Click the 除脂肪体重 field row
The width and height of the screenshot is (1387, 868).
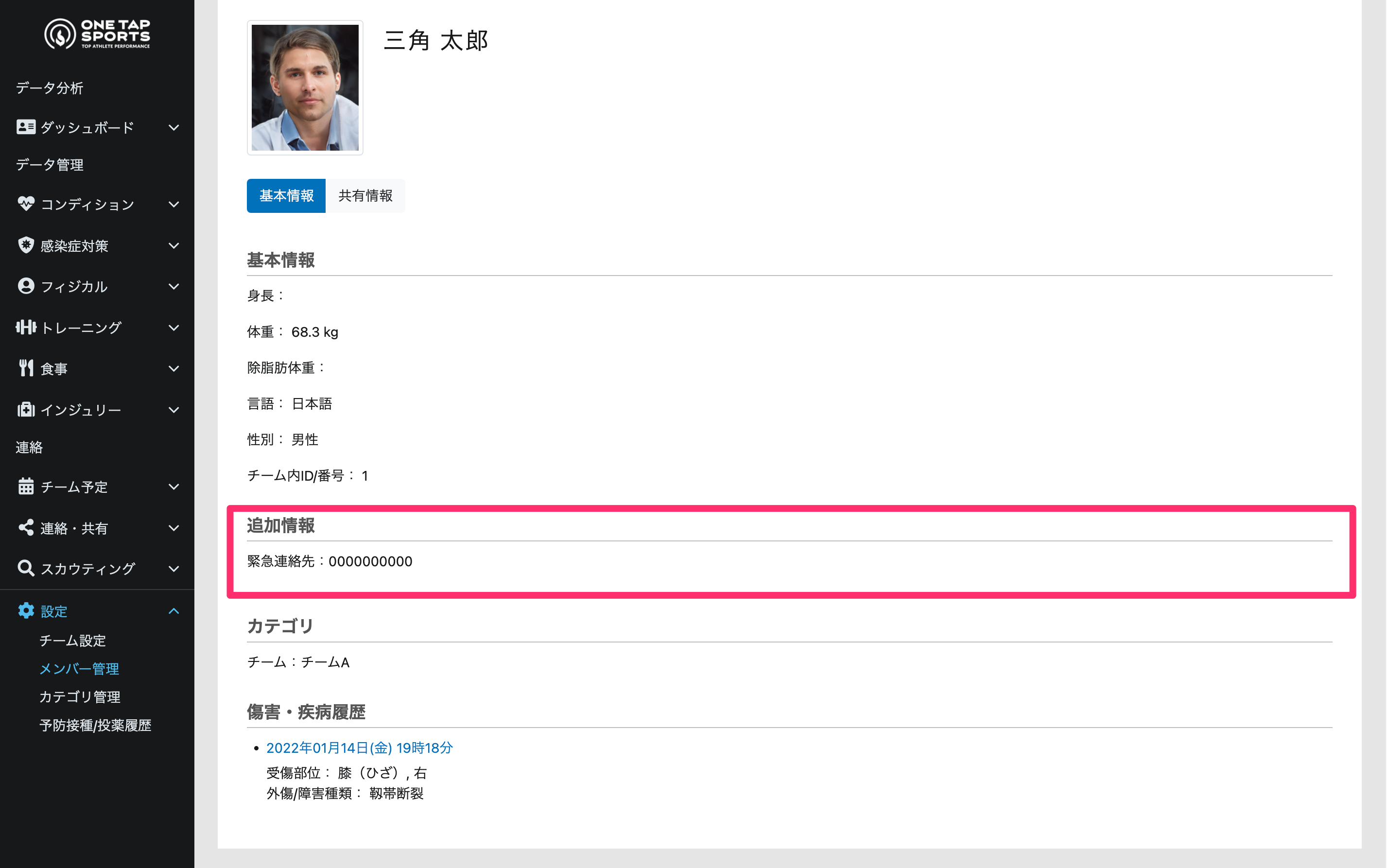[x=286, y=367]
